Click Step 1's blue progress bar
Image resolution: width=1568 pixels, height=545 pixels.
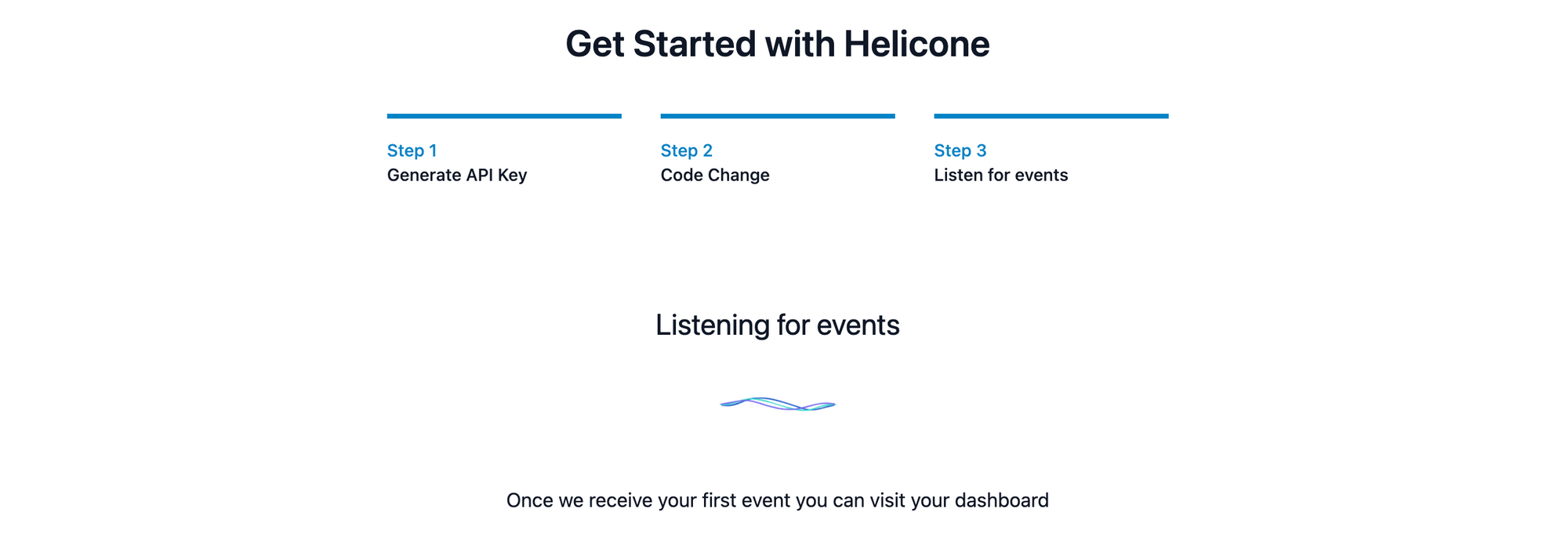pos(505,115)
